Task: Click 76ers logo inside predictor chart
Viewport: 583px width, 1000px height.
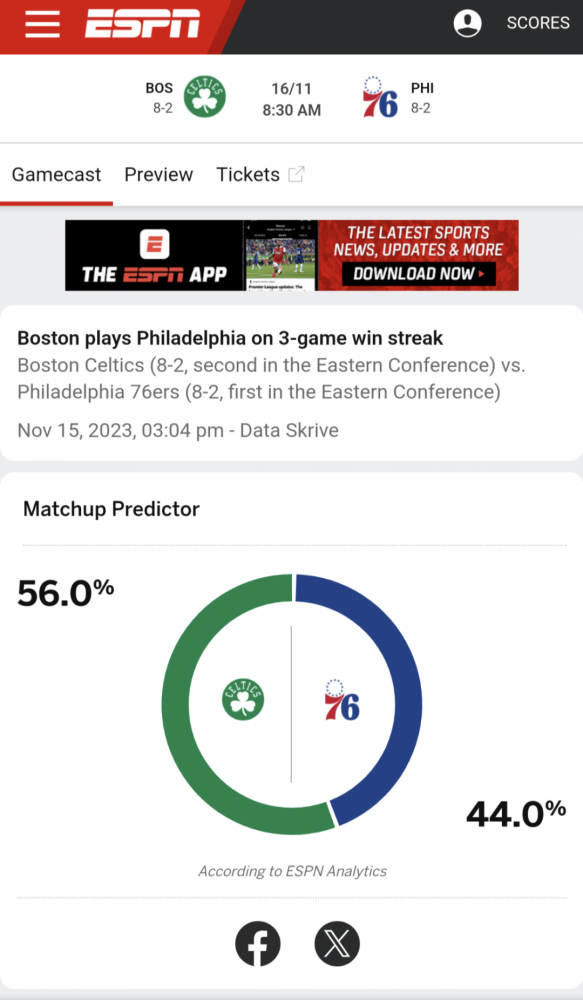Action: tap(342, 700)
